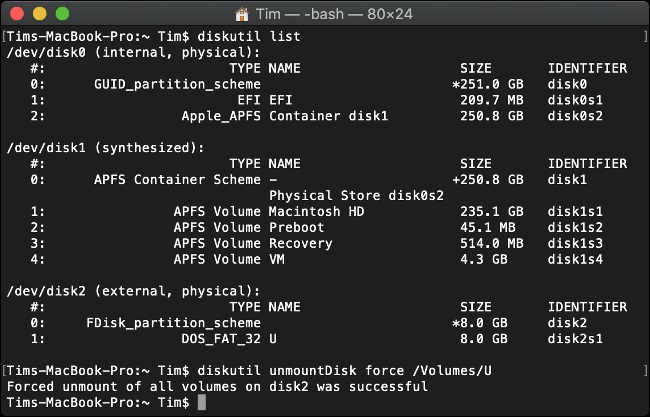Minimize the Terminal using the yellow button

[38, 15]
